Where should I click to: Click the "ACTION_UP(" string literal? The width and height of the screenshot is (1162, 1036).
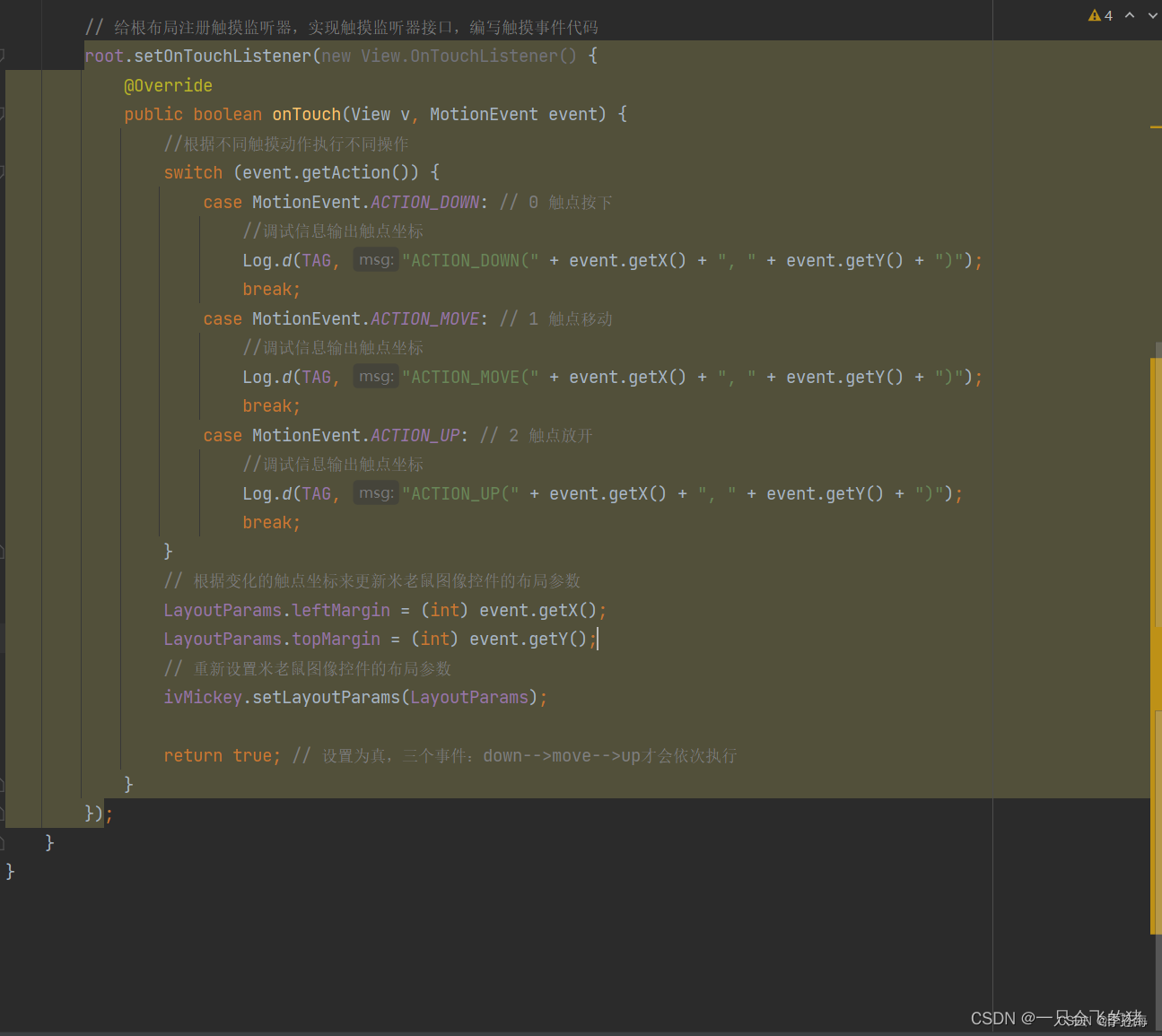tap(461, 494)
